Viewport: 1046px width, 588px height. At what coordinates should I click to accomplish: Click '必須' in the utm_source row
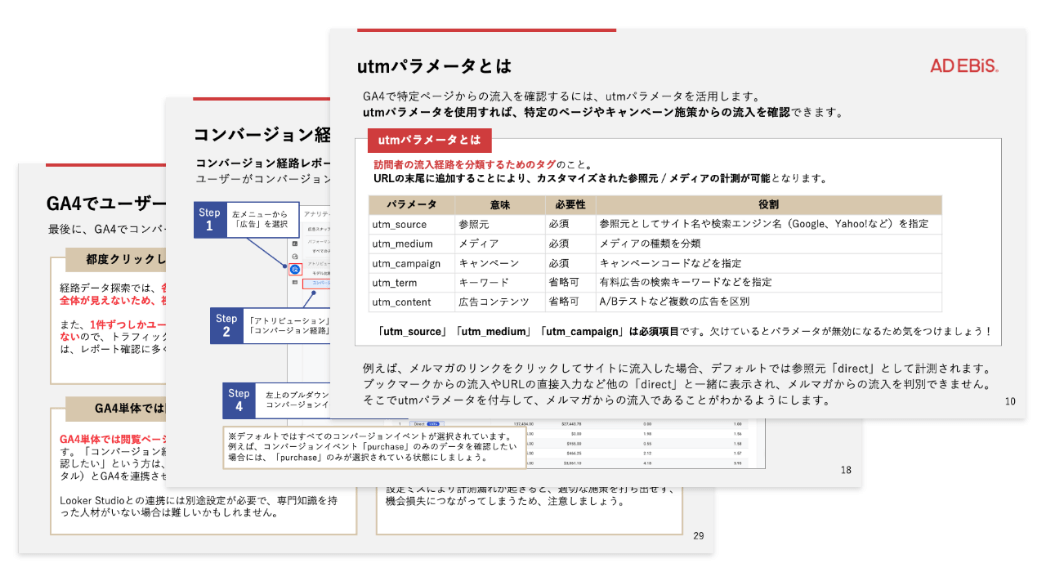tap(558, 224)
